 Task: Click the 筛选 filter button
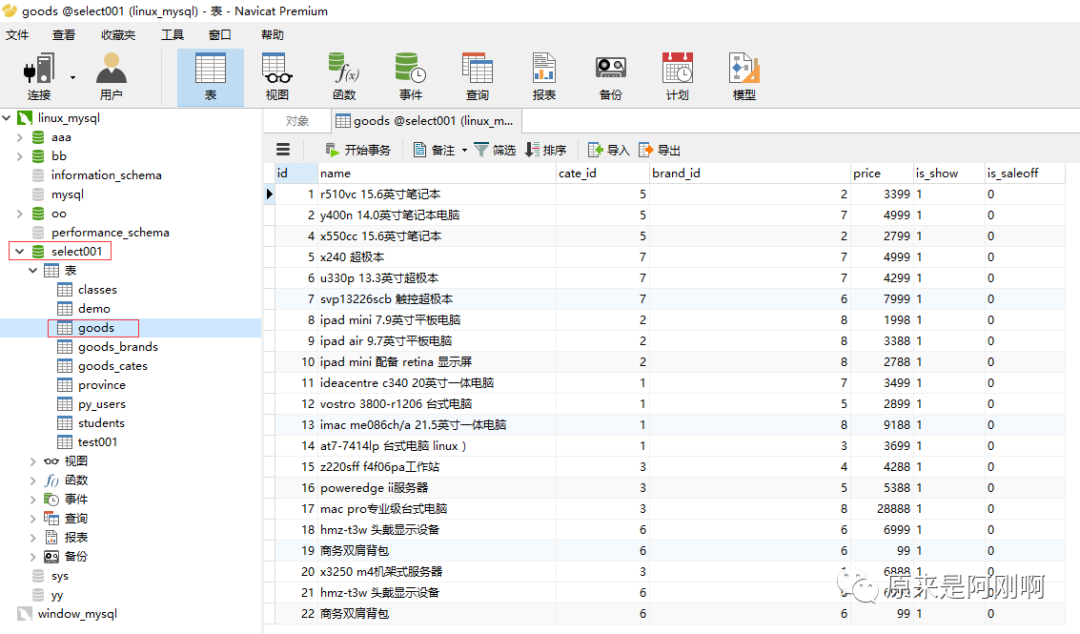point(495,150)
